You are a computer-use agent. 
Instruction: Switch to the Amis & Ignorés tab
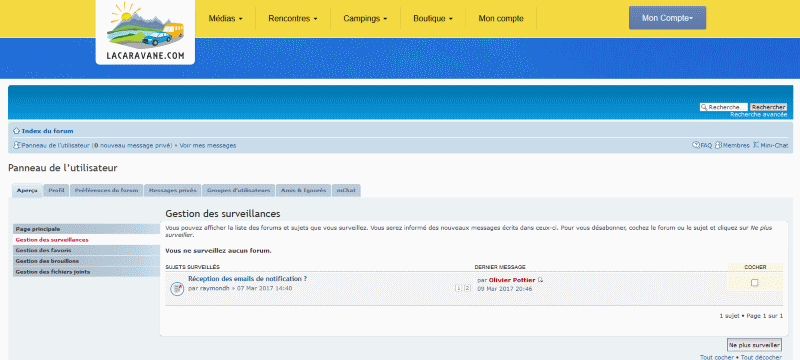[x=303, y=191]
